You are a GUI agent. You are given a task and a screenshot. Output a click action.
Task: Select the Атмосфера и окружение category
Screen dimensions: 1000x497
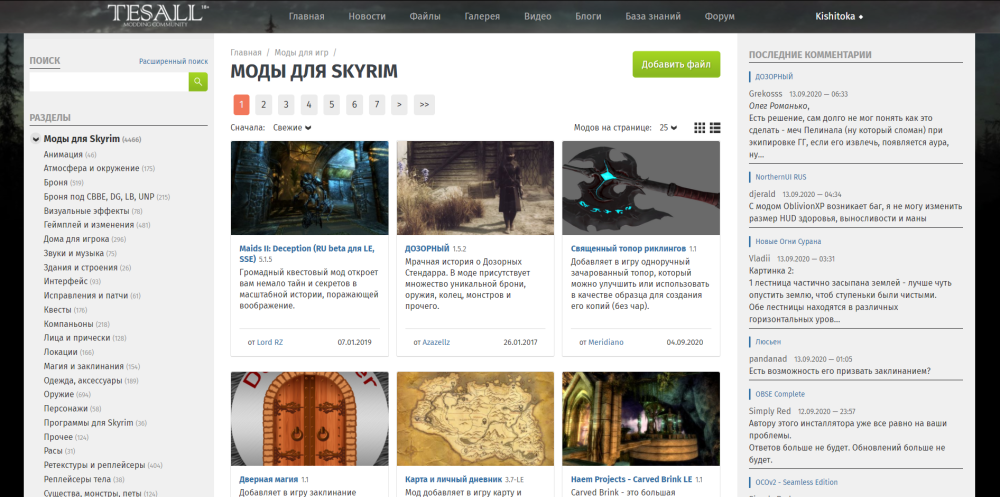pyautogui.click(x=91, y=168)
